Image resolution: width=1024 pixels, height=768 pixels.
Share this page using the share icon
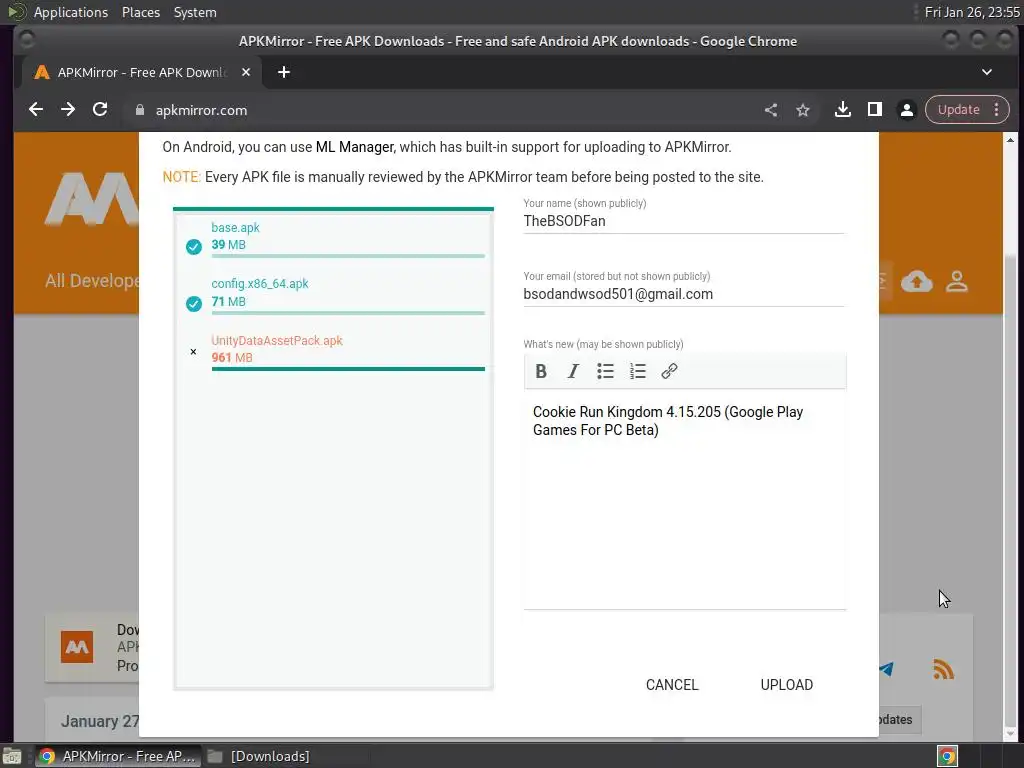(771, 110)
